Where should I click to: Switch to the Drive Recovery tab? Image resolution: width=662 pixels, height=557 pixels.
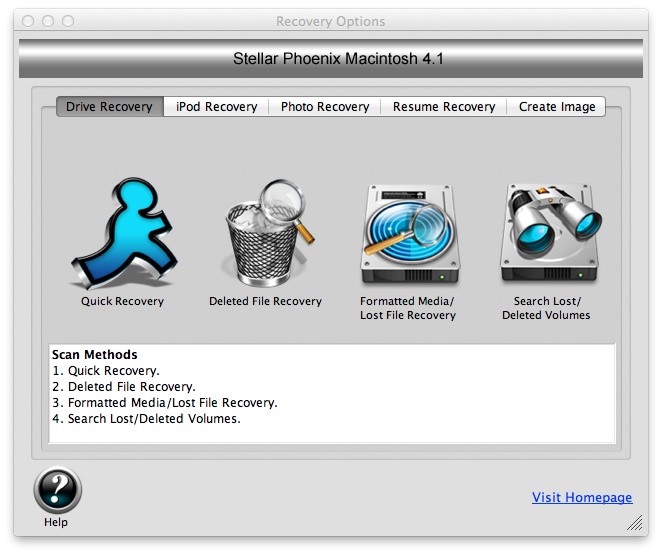(x=110, y=107)
